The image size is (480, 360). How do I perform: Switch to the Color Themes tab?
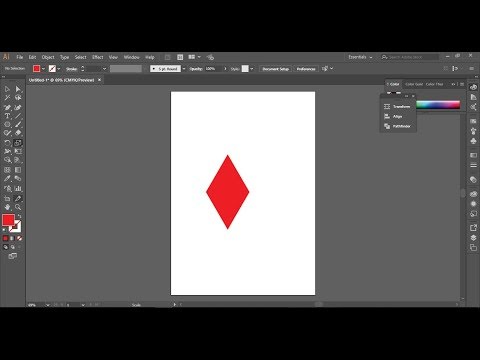click(x=434, y=84)
